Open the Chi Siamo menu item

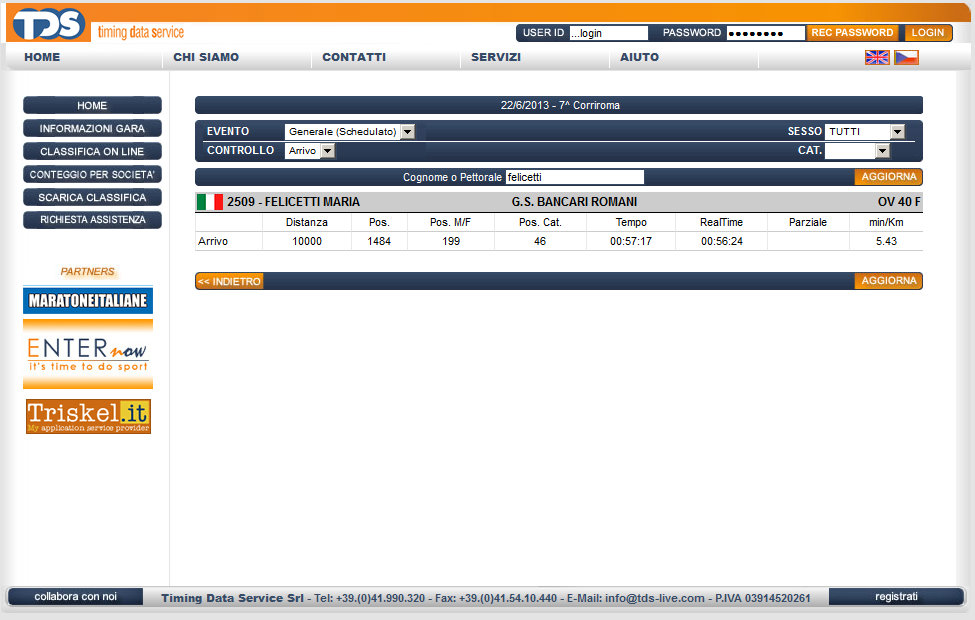point(206,58)
